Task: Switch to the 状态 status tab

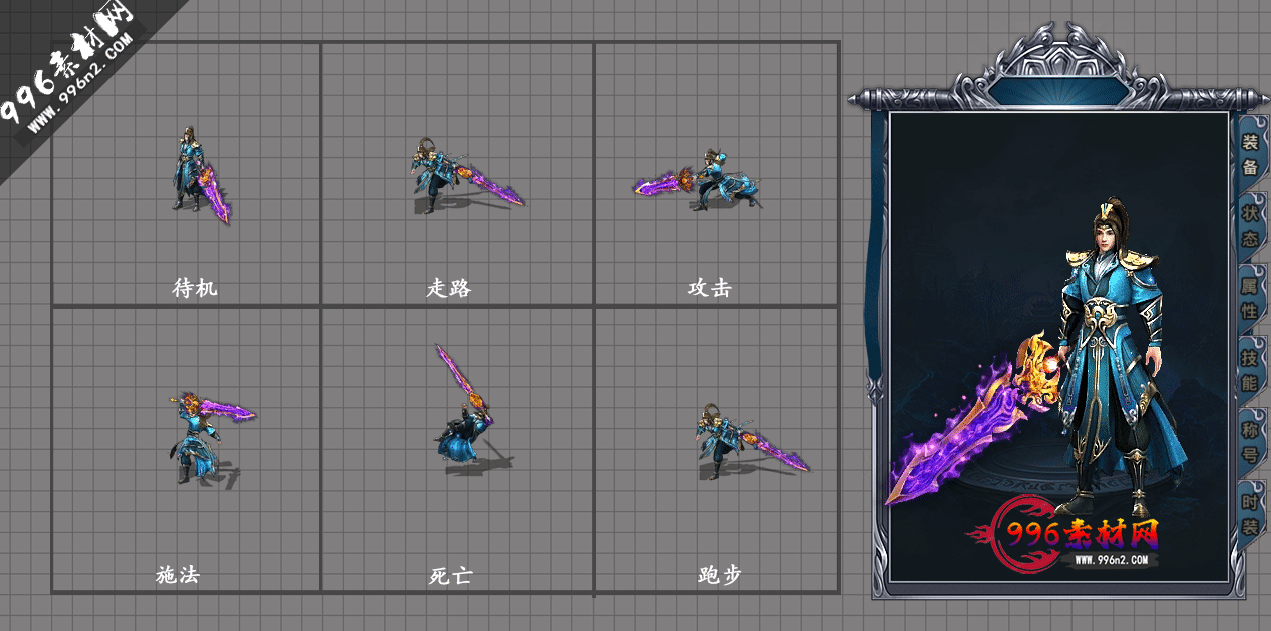Action: pyautogui.click(x=1250, y=227)
